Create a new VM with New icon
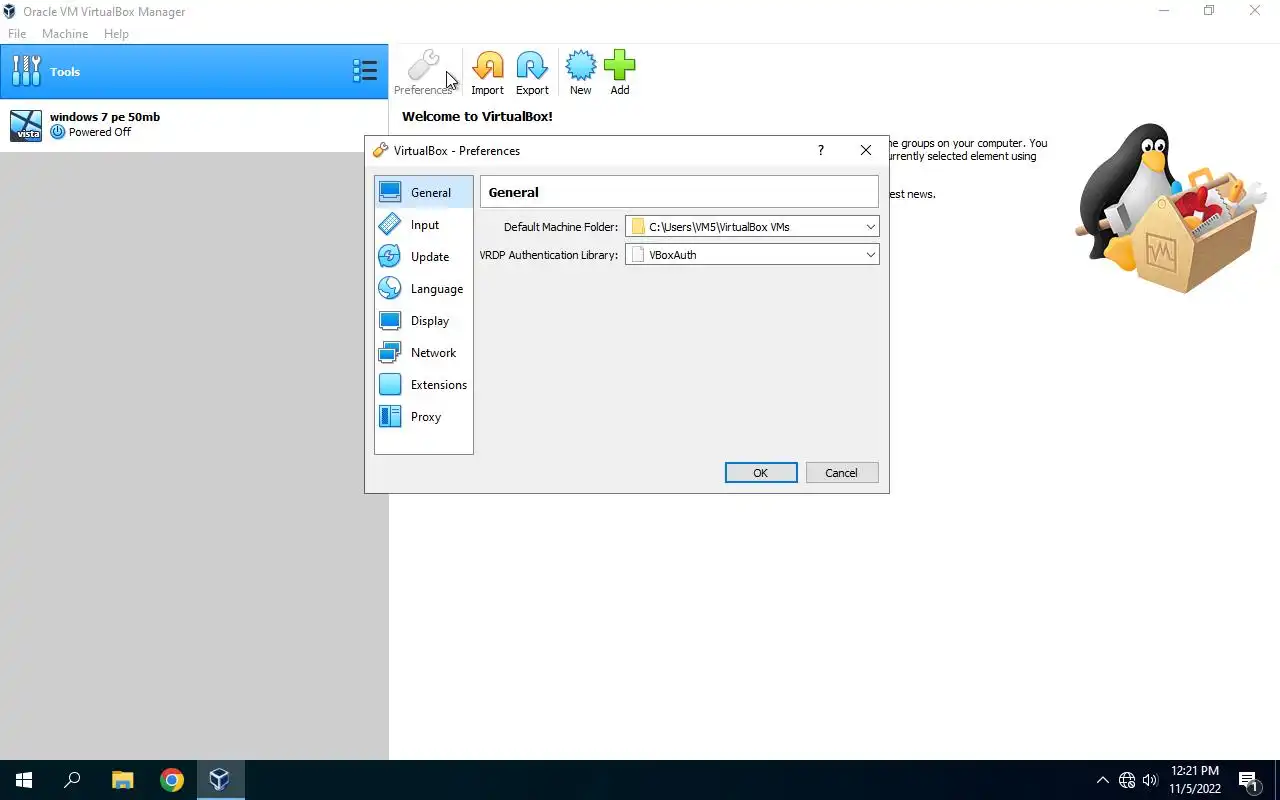1280x800 pixels. coord(580,73)
